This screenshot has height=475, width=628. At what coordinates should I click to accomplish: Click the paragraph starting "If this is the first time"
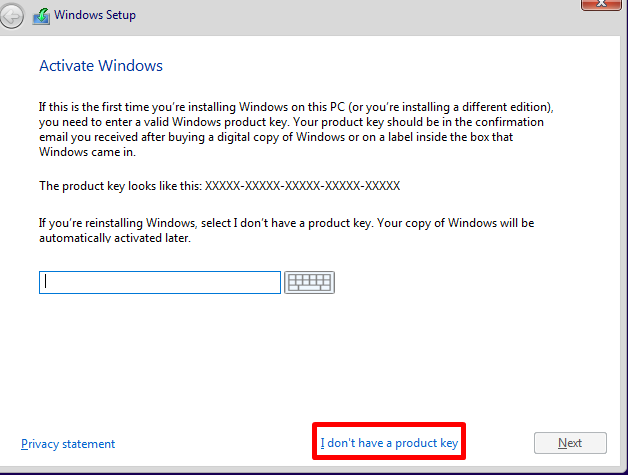click(x=296, y=129)
